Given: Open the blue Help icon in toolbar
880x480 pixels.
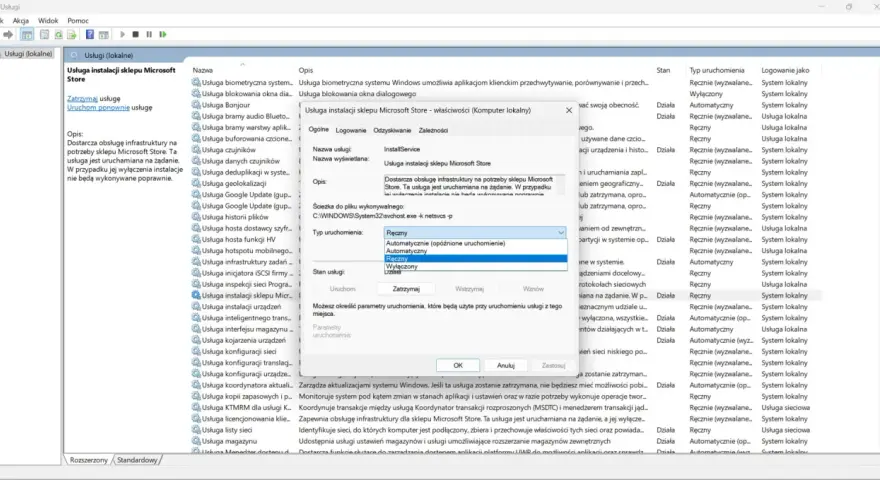Looking at the screenshot, I should coord(90,35).
